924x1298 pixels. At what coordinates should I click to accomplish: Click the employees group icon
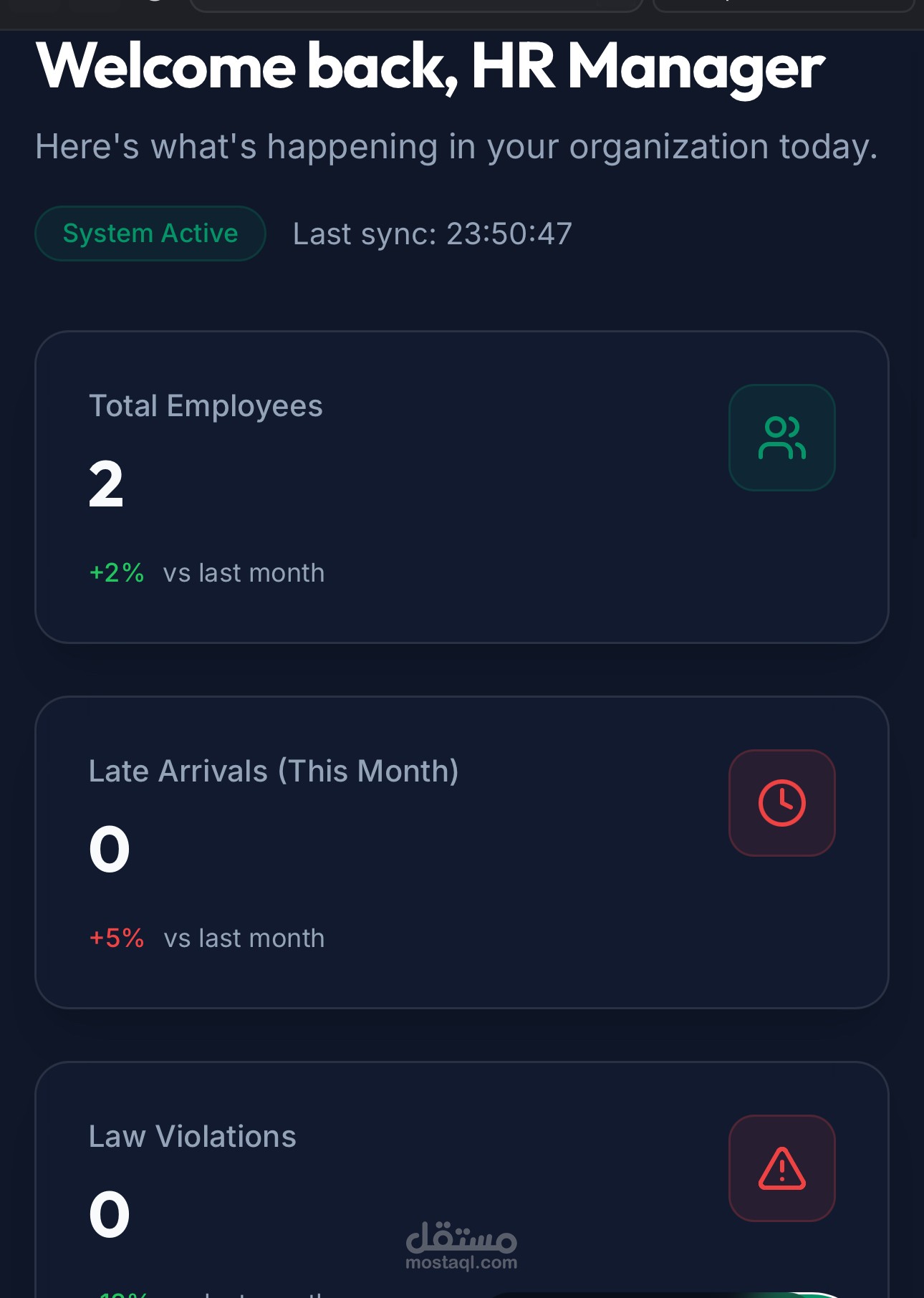tap(781, 438)
